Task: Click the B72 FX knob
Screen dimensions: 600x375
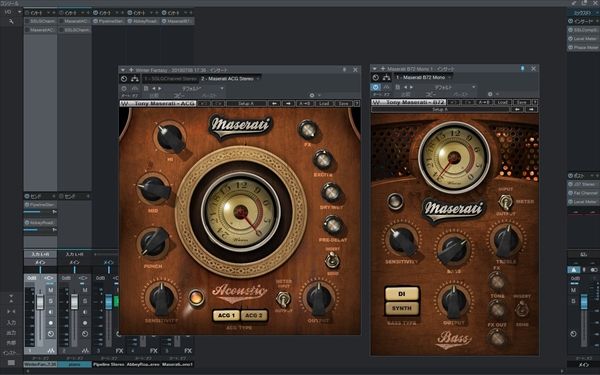Action: (x=497, y=281)
